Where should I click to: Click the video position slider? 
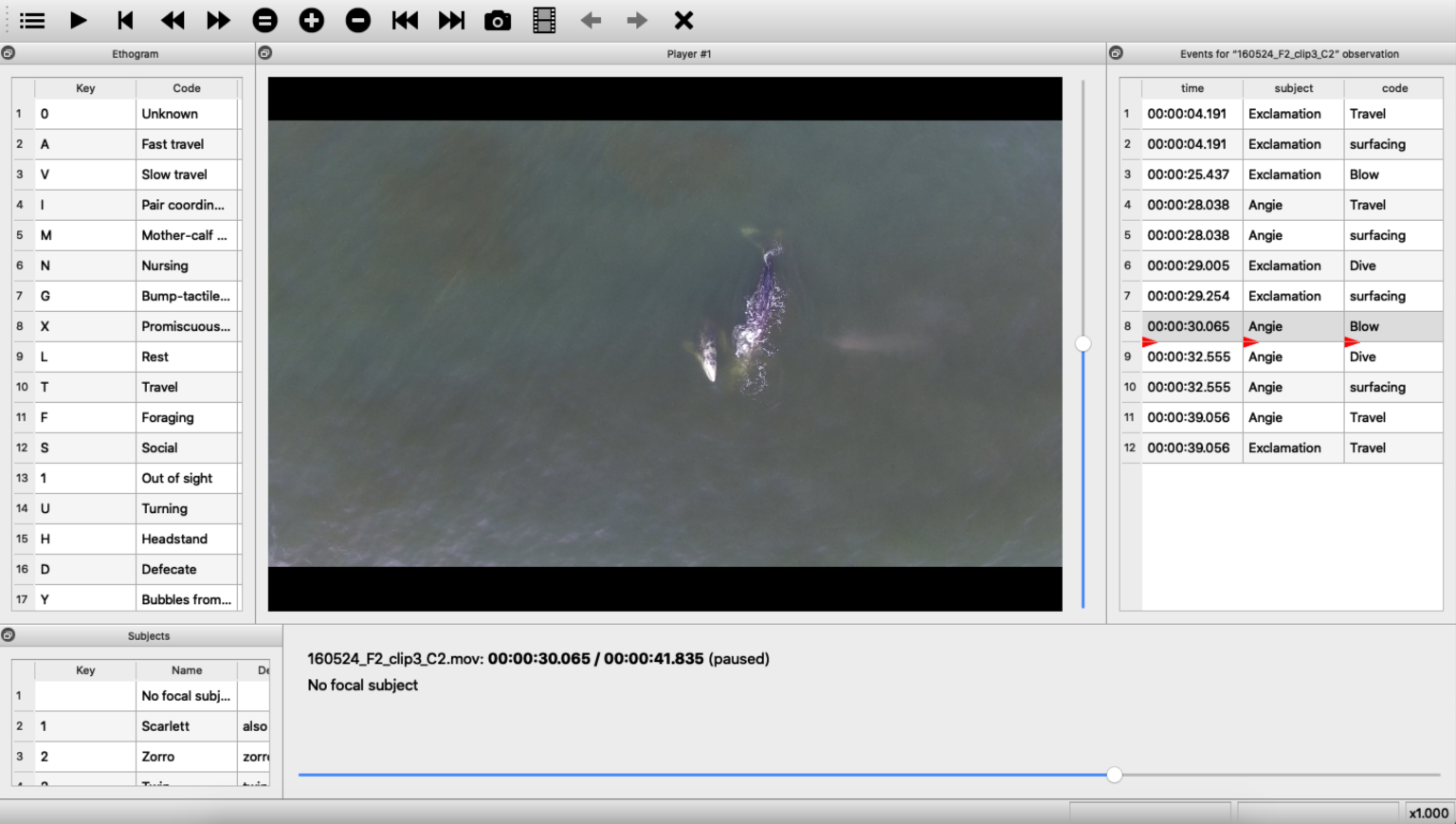(x=1114, y=775)
